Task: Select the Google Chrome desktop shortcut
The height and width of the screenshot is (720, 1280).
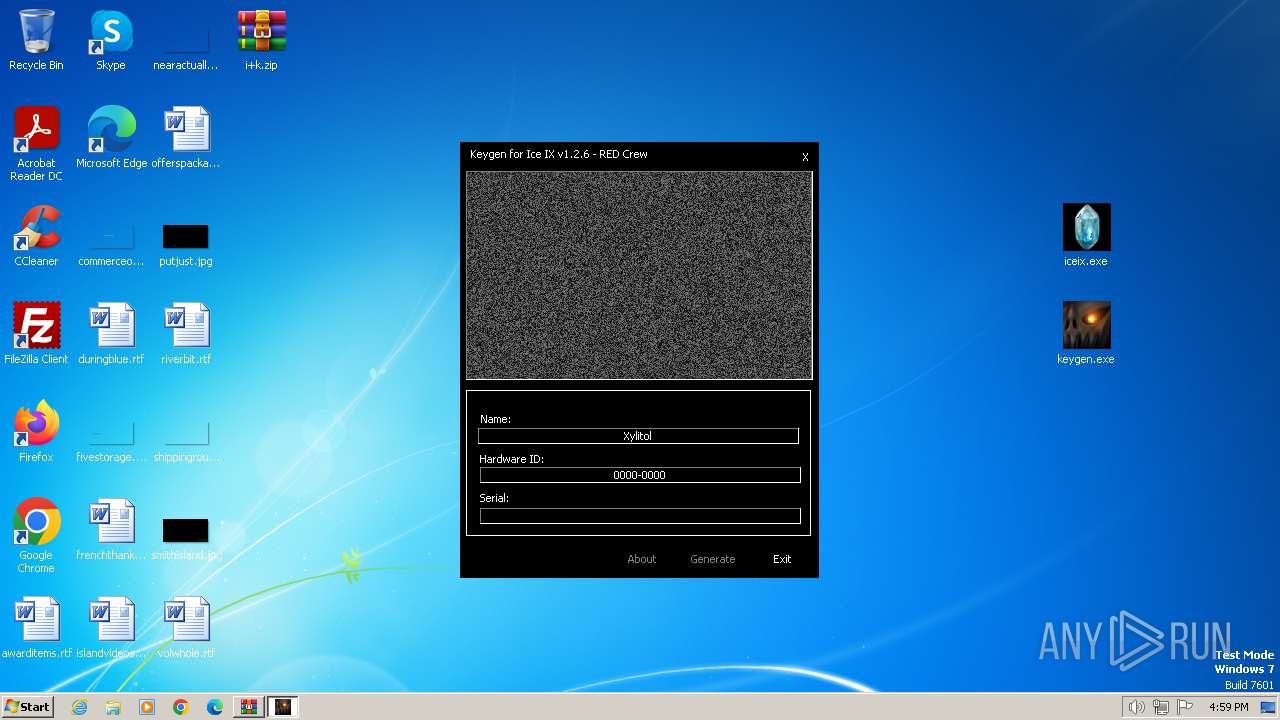Action: (x=36, y=536)
